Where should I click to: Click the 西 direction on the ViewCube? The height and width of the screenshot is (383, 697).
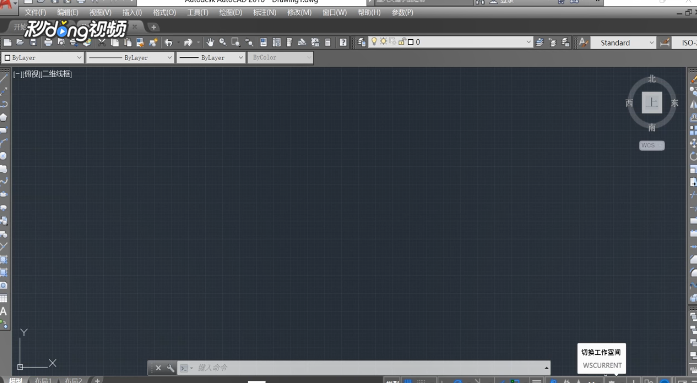point(629,103)
